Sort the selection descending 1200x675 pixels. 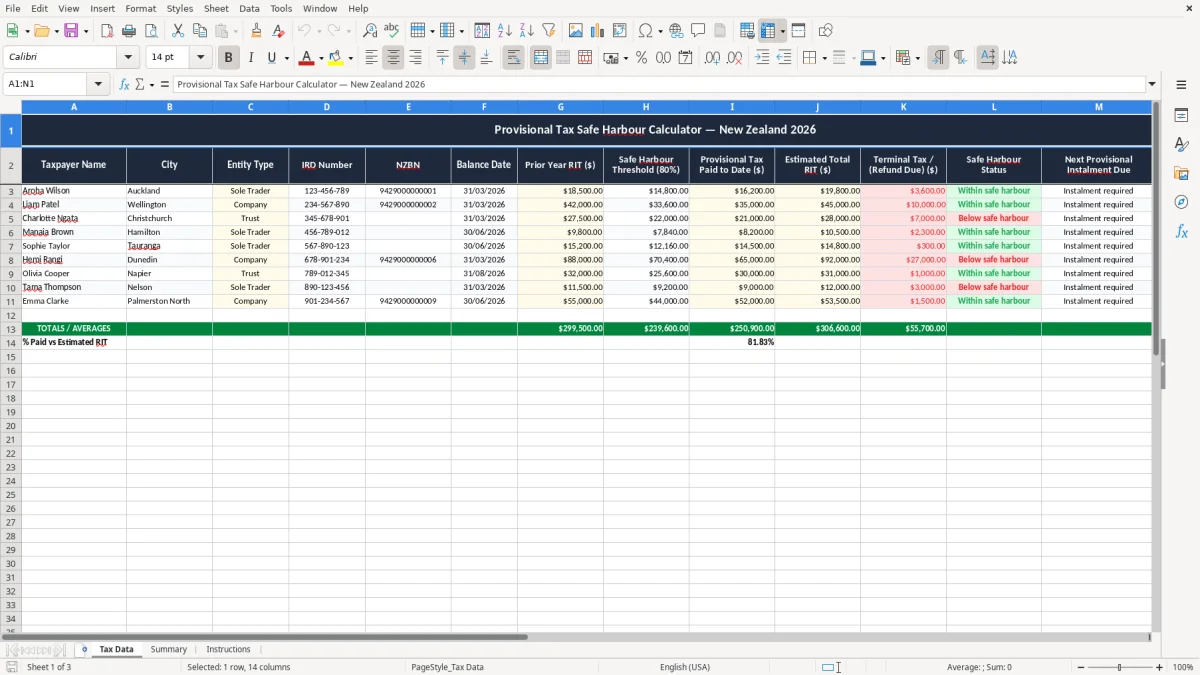pyautogui.click(x=526, y=31)
